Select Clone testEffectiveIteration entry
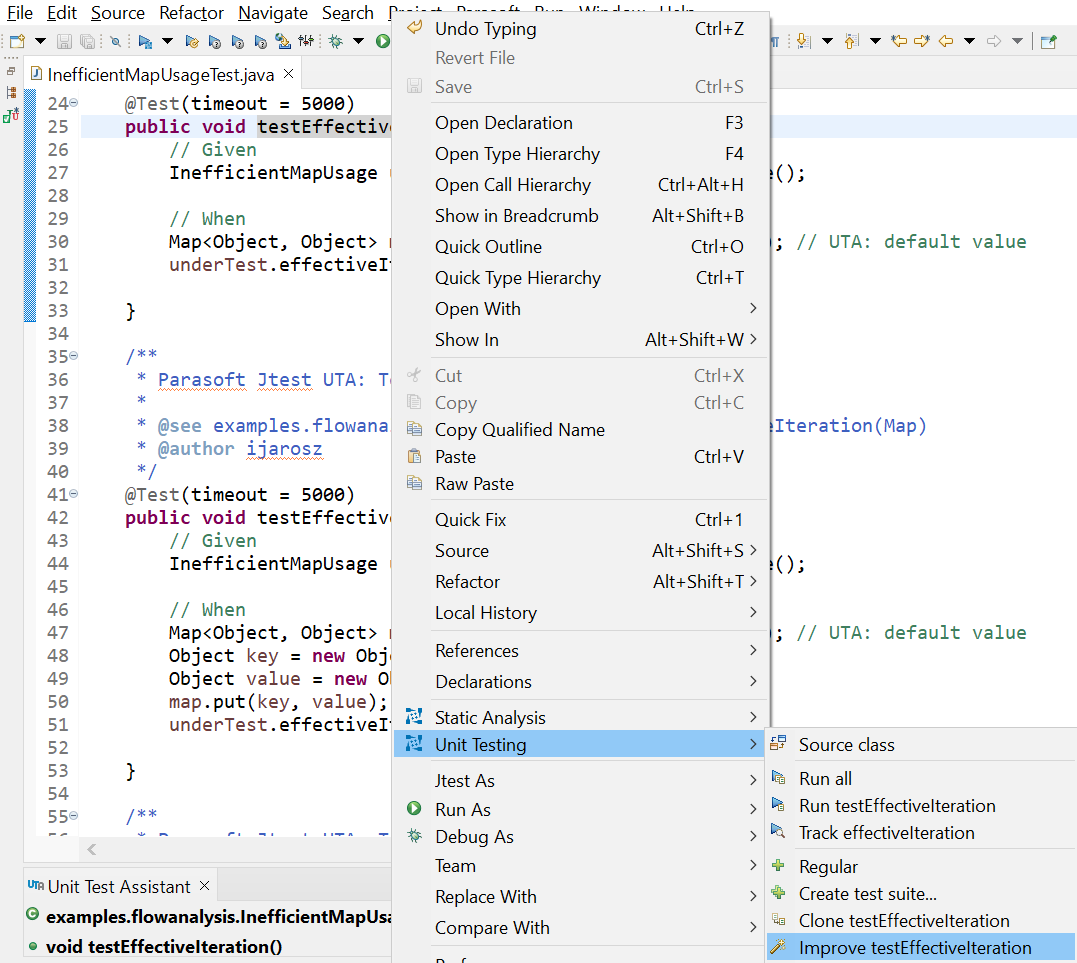 922,920
